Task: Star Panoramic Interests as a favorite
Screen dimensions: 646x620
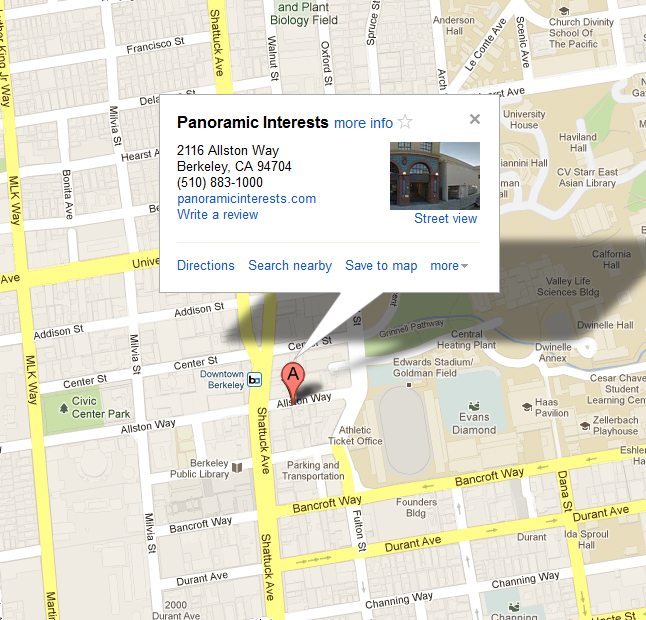Action: [405, 122]
